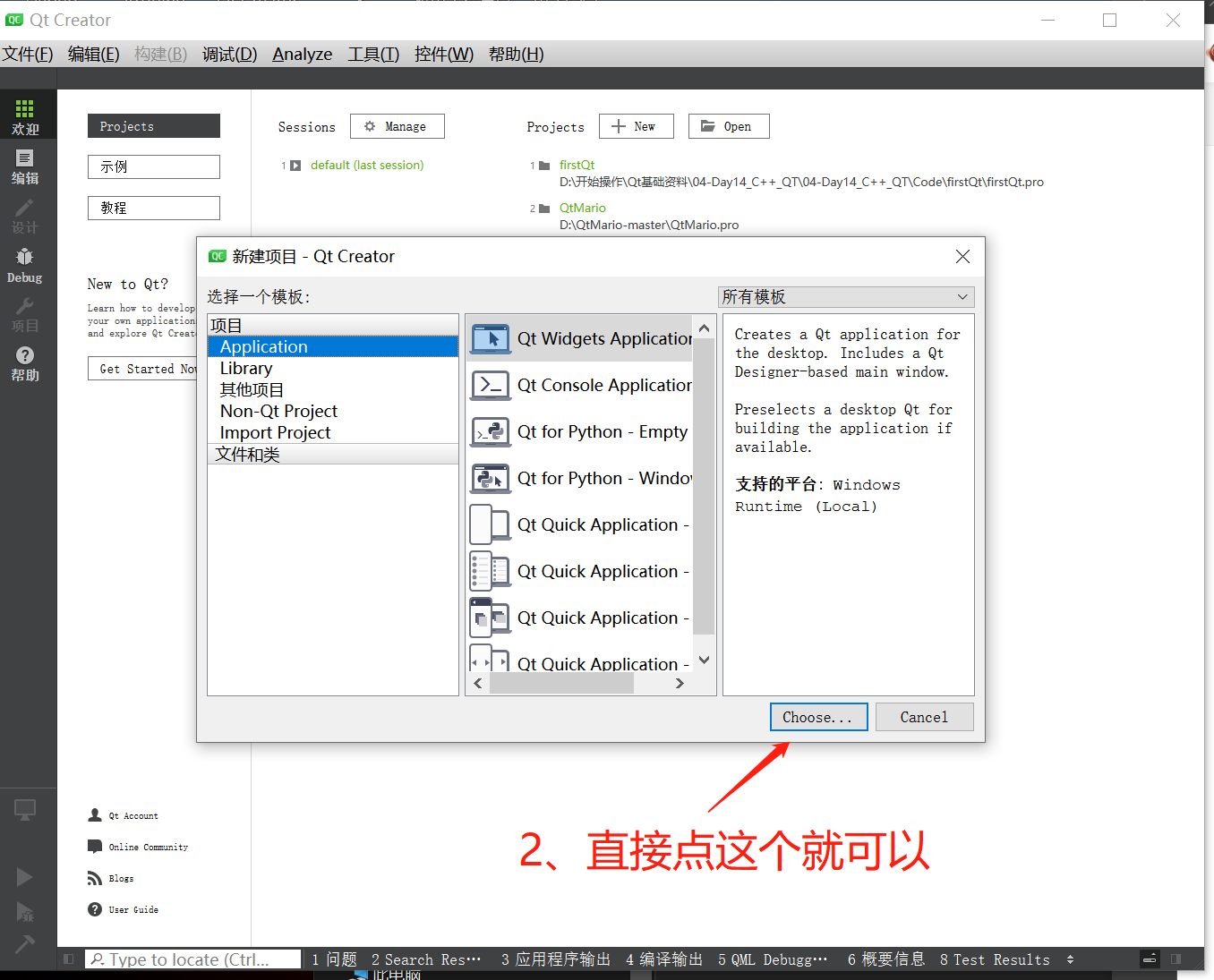Open the 所有模板 template filter dropdown
Screen dimensions: 1214x980
846,297
